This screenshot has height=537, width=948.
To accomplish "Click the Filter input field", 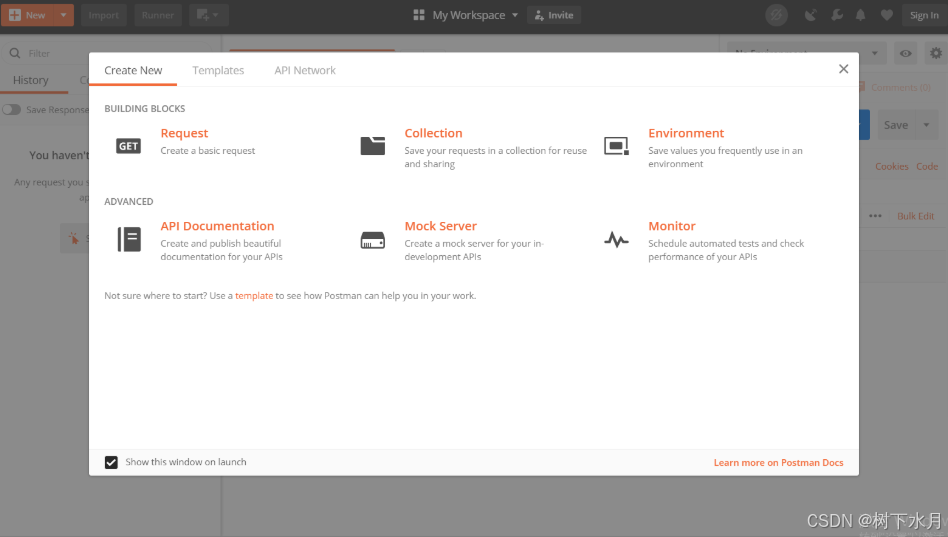I will click(108, 53).
